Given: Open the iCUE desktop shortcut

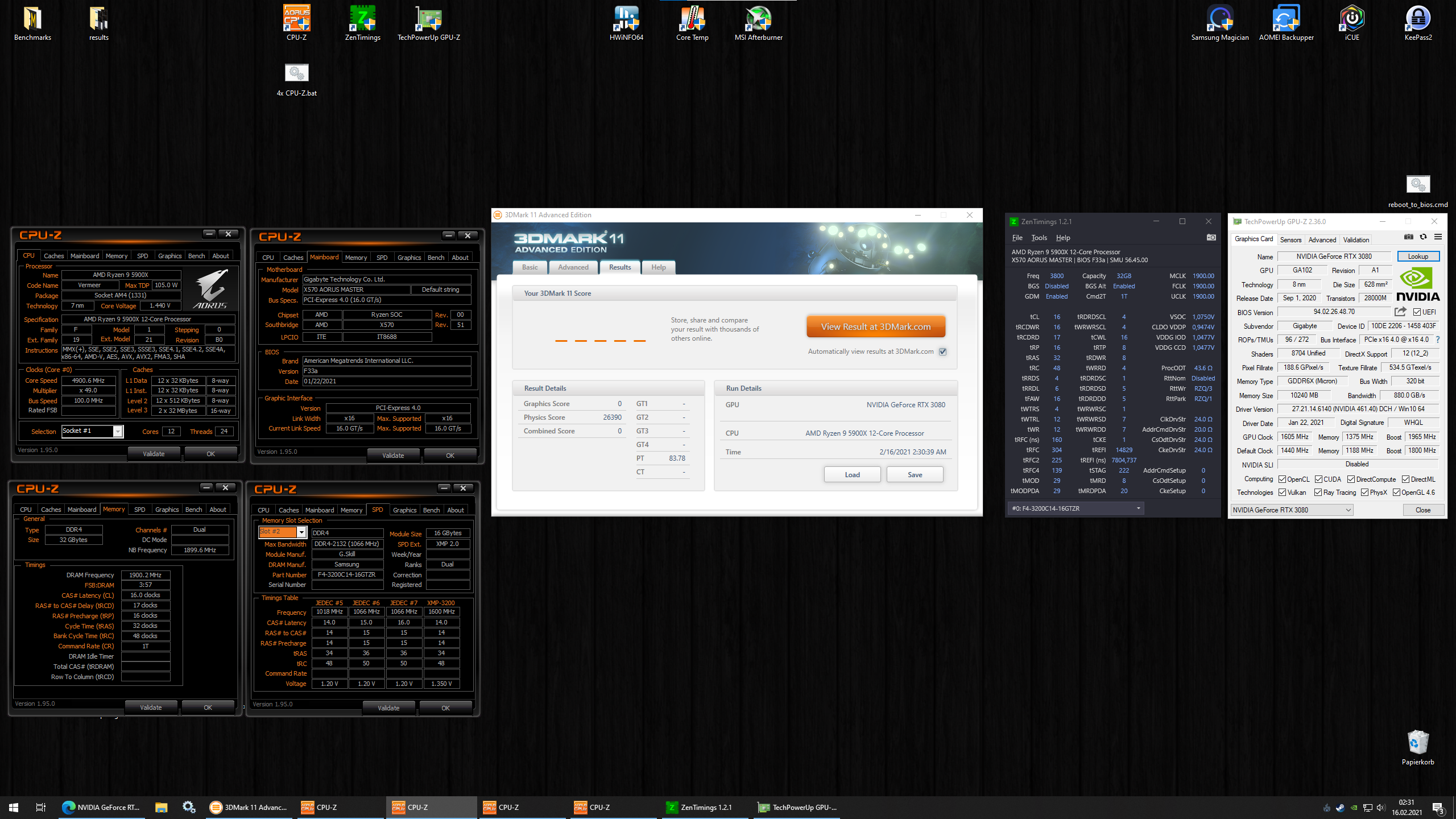Looking at the screenshot, I should coord(1352,23).
